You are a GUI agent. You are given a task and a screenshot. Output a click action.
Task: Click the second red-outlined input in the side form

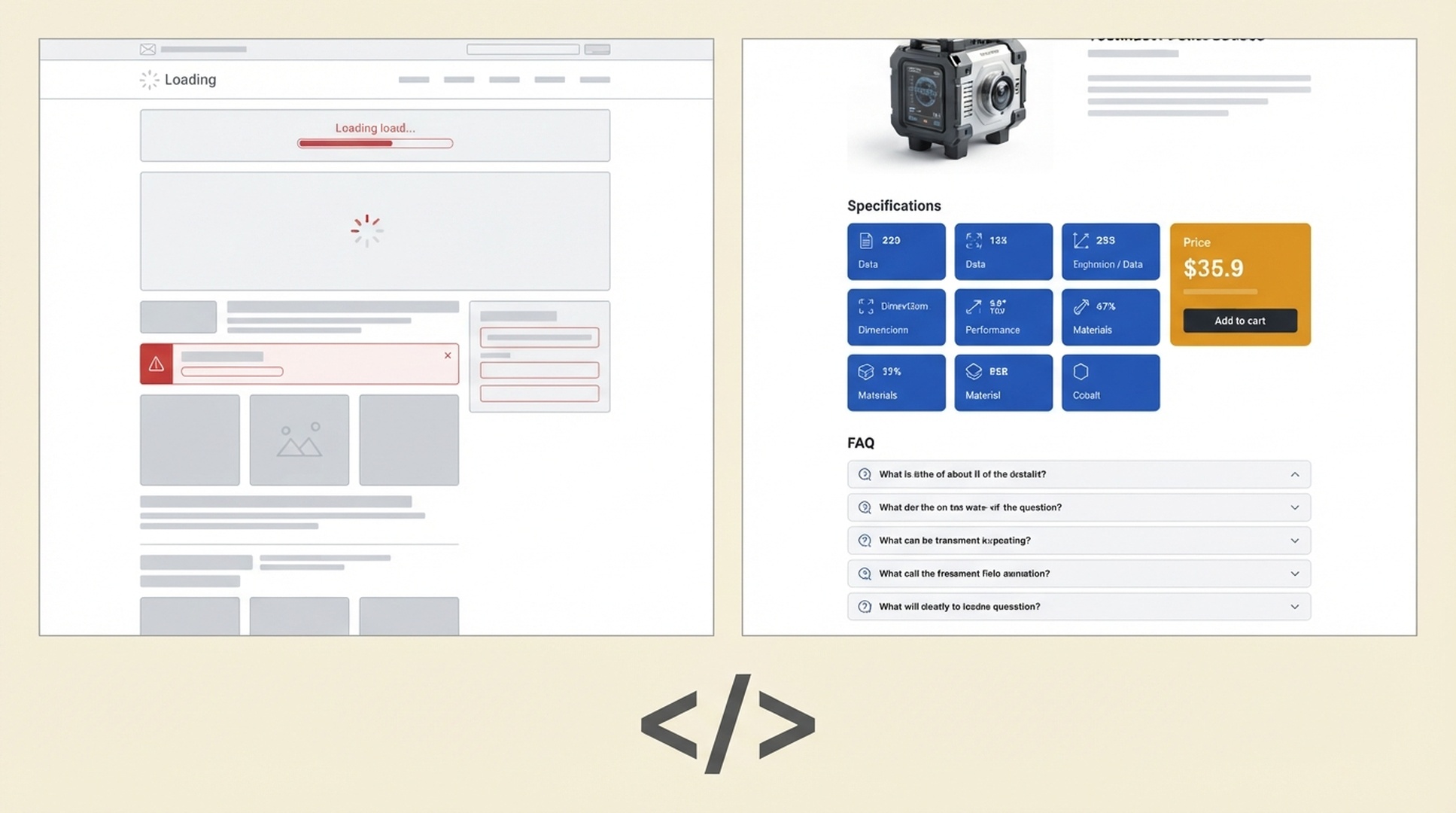click(x=540, y=370)
